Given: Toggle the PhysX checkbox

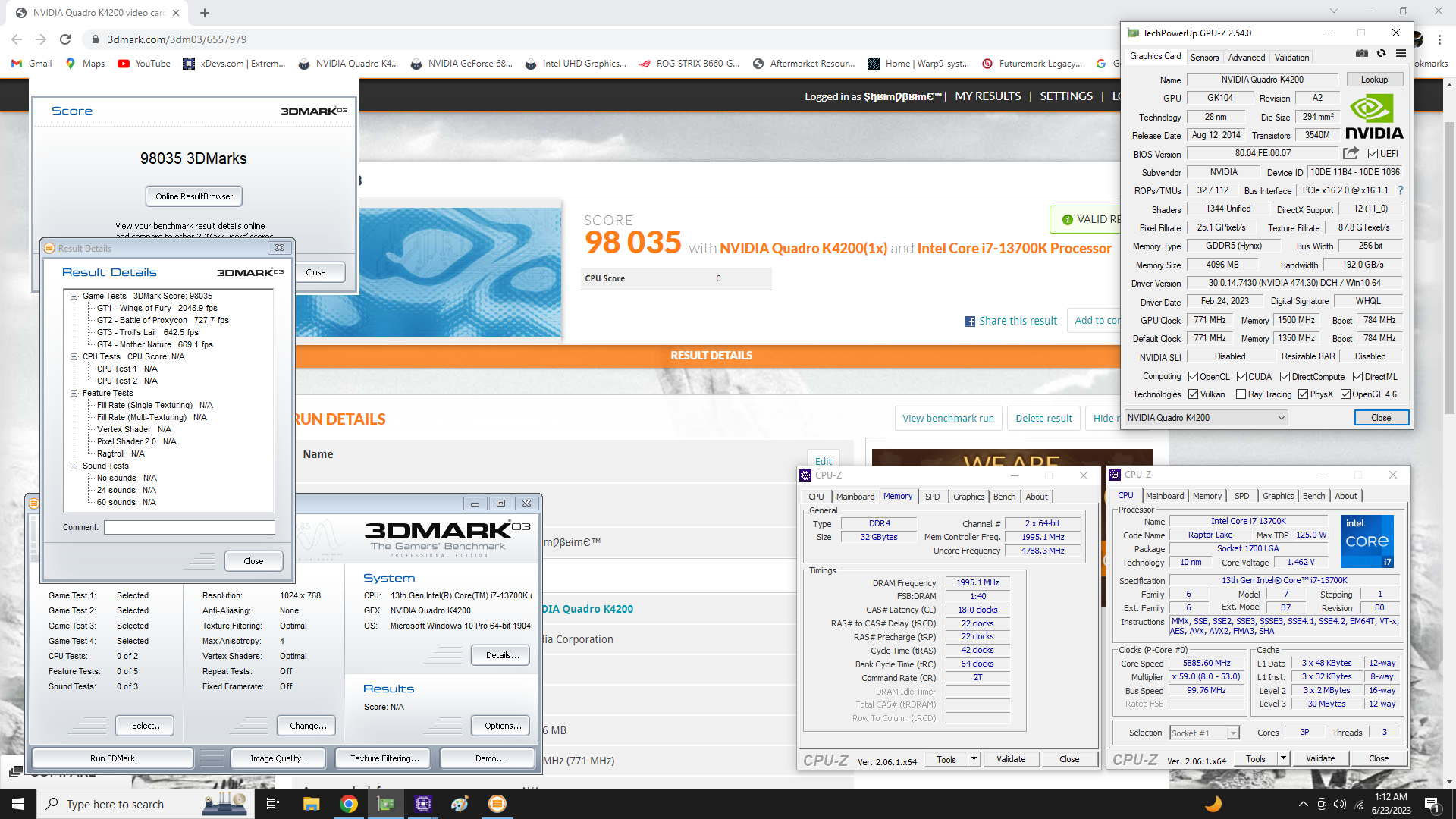Looking at the screenshot, I should (x=1304, y=394).
